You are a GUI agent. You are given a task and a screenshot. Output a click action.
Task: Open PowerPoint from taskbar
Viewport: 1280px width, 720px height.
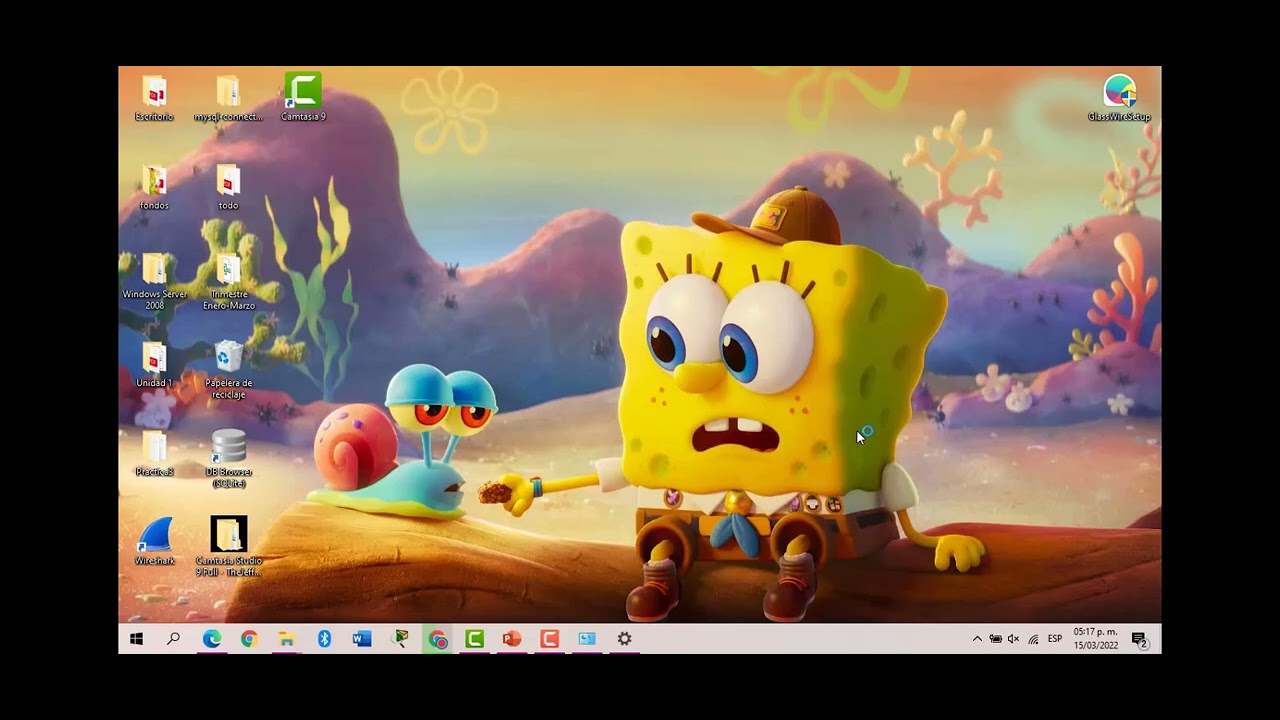[512, 639]
